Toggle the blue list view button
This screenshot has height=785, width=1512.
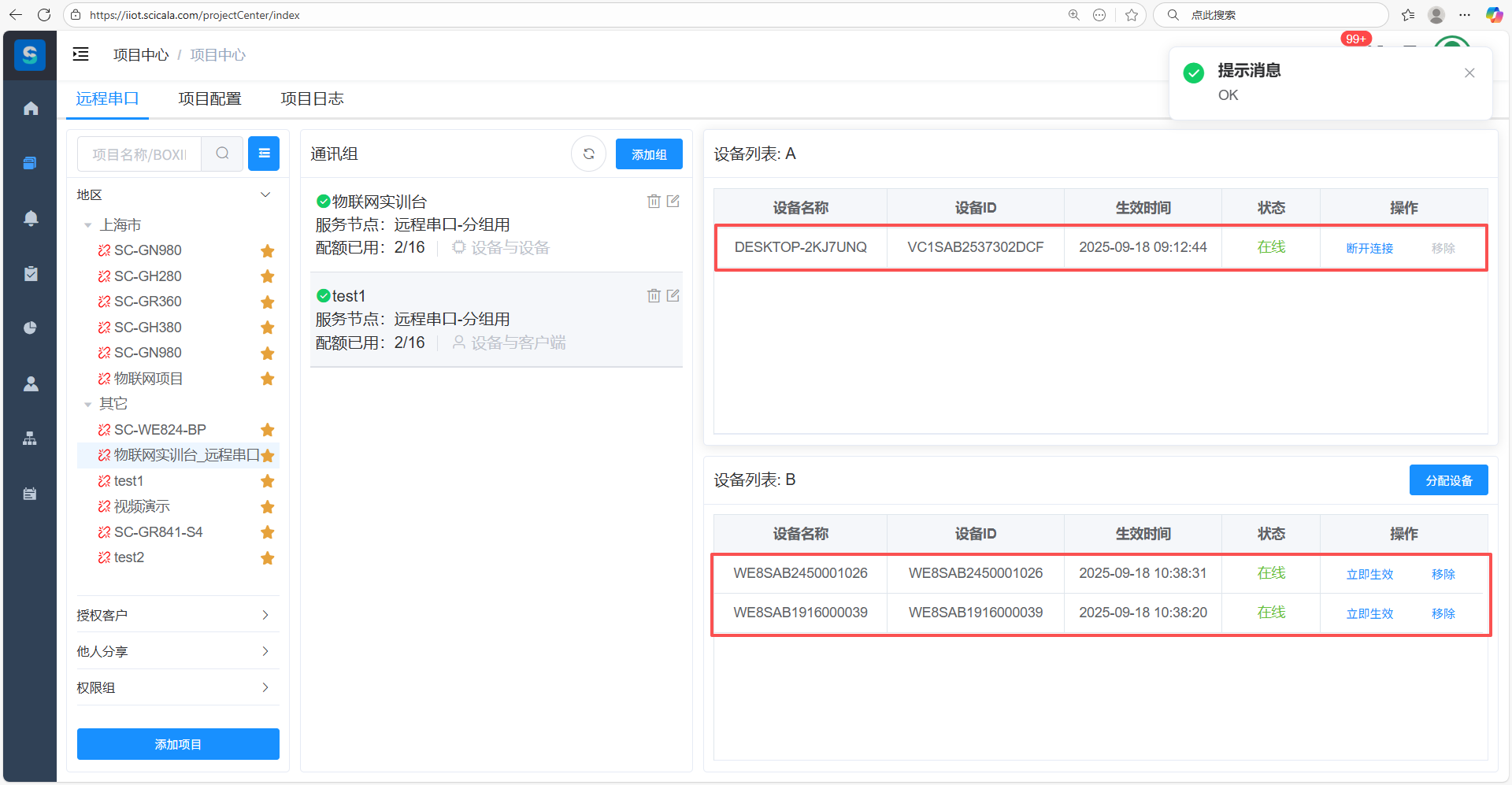pyautogui.click(x=264, y=154)
